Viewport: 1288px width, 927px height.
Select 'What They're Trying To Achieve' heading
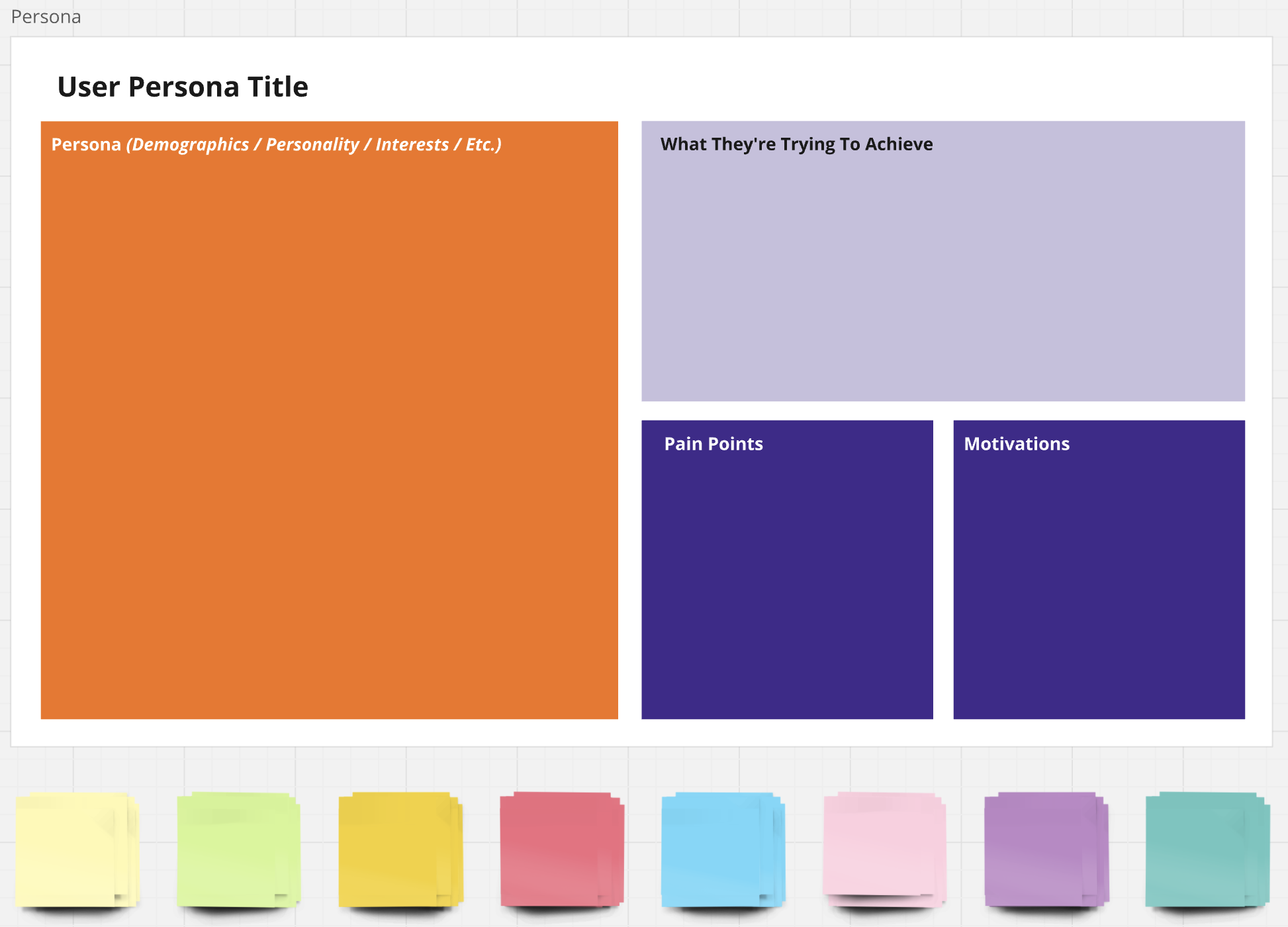[796, 144]
